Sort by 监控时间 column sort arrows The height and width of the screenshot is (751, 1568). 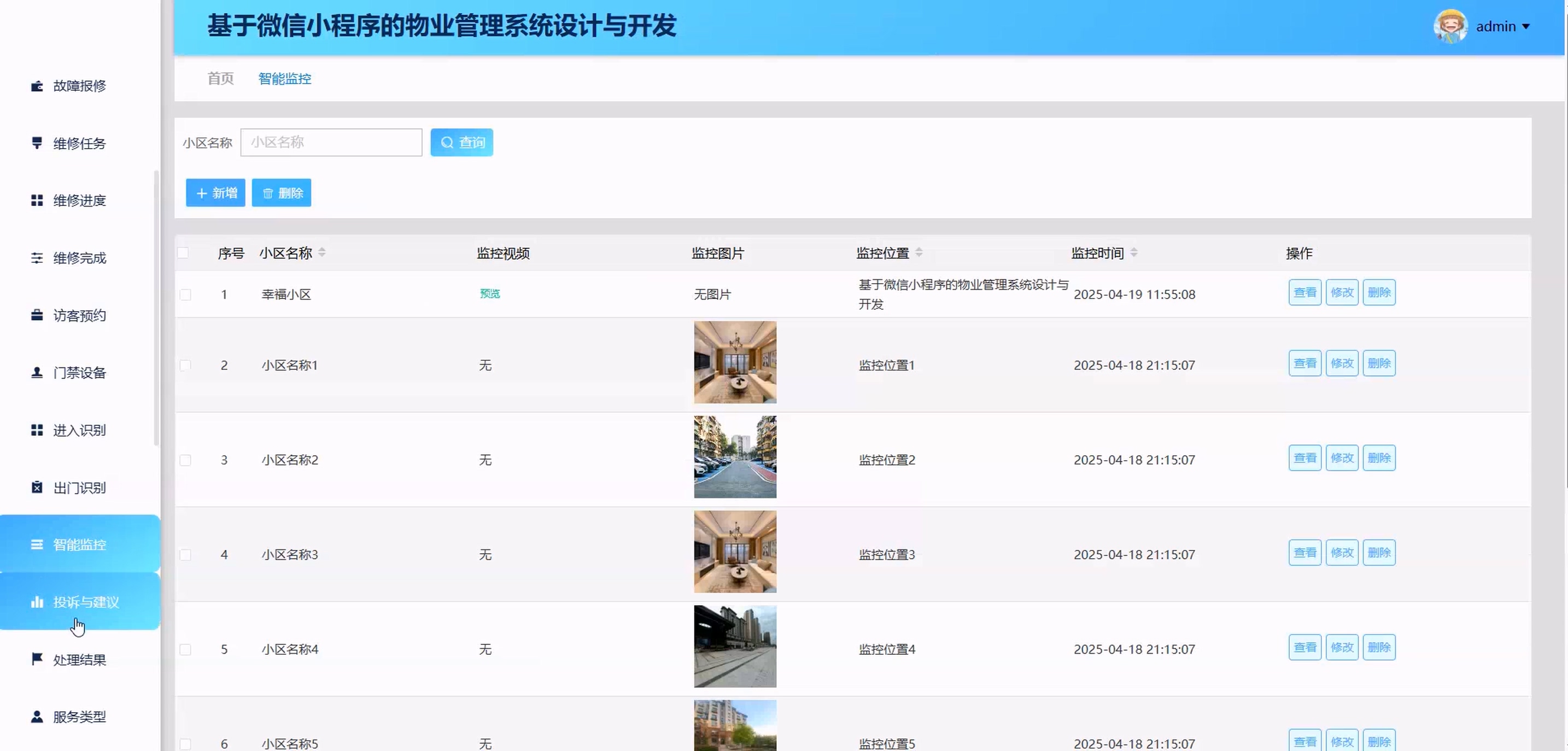[x=1134, y=253]
